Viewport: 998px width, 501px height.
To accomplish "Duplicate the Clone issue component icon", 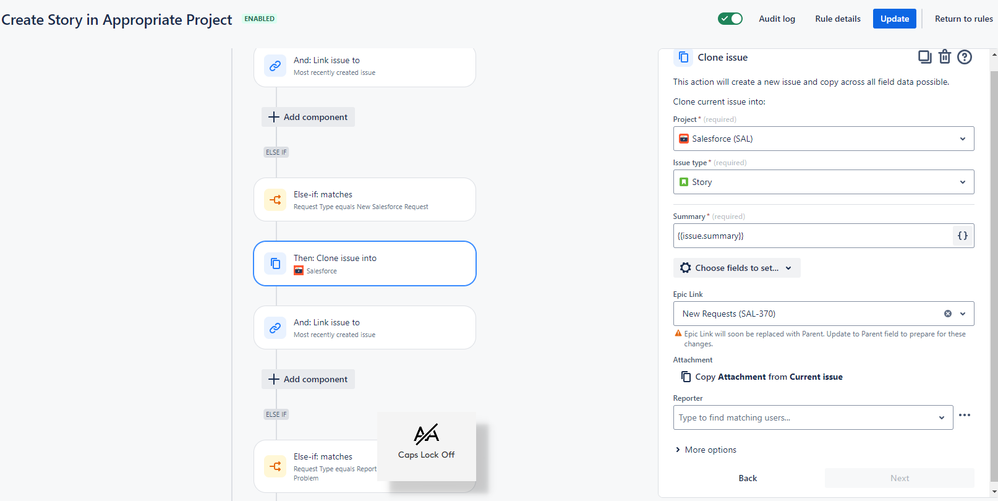I will (x=924, y=57).
